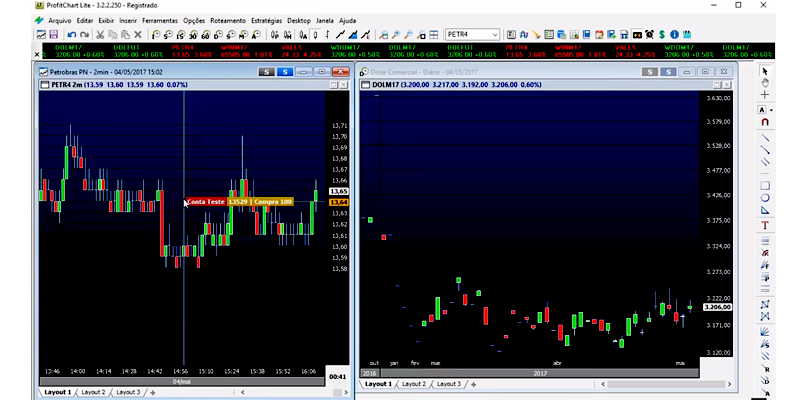Open the Exibir menu

coord(107,21)
